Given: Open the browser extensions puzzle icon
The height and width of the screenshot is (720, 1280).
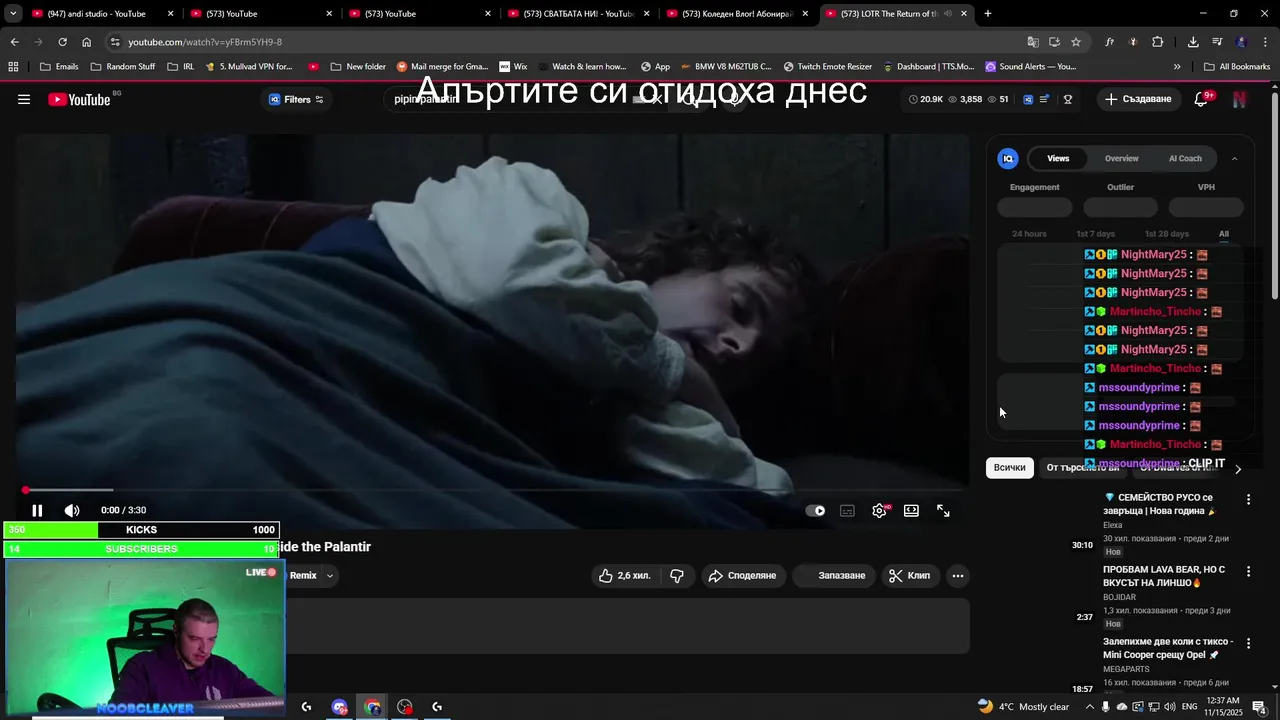Looking at the screenshot, I should click(1158, 42).
